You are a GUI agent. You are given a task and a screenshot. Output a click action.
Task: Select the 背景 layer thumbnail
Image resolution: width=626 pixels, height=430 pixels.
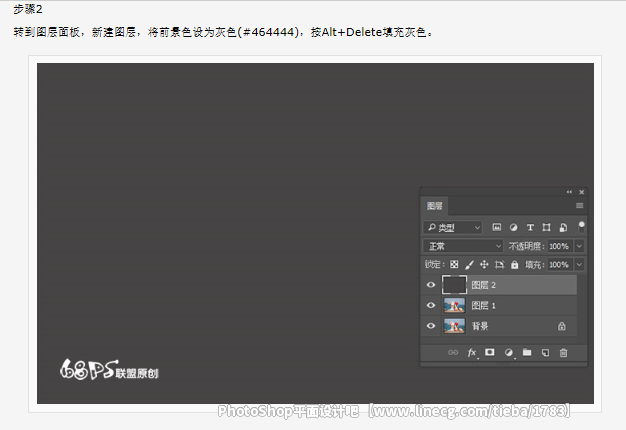(454, 326)
